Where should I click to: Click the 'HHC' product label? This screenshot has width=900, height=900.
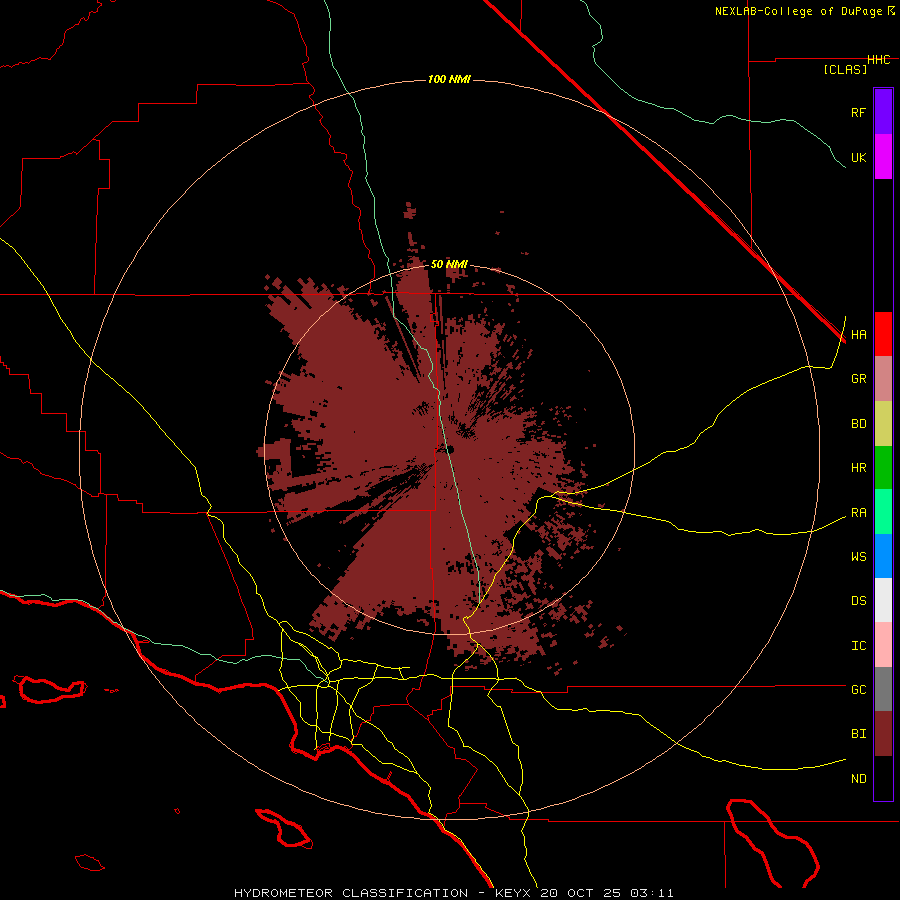click(x=879, y=60)
